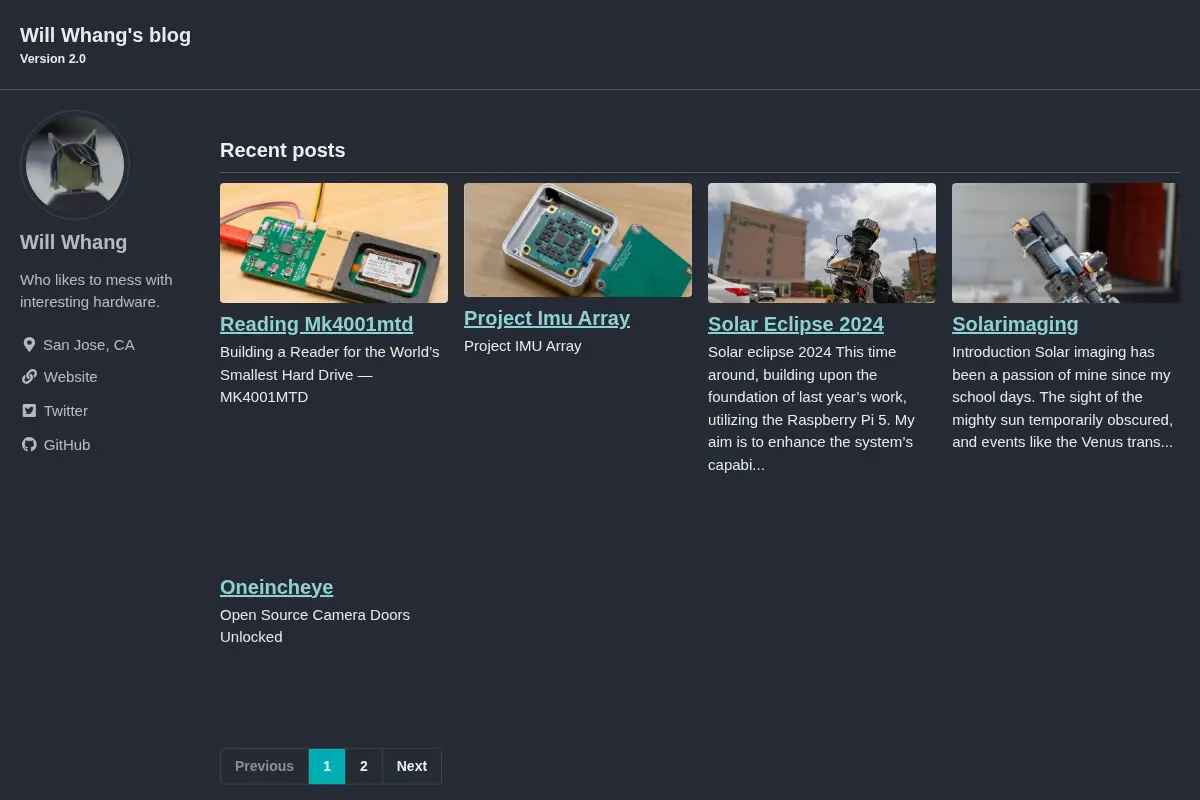This screenshot has height=800, width=1200.
Task: Click the location pin icon
Action: [x=29, y=345]
